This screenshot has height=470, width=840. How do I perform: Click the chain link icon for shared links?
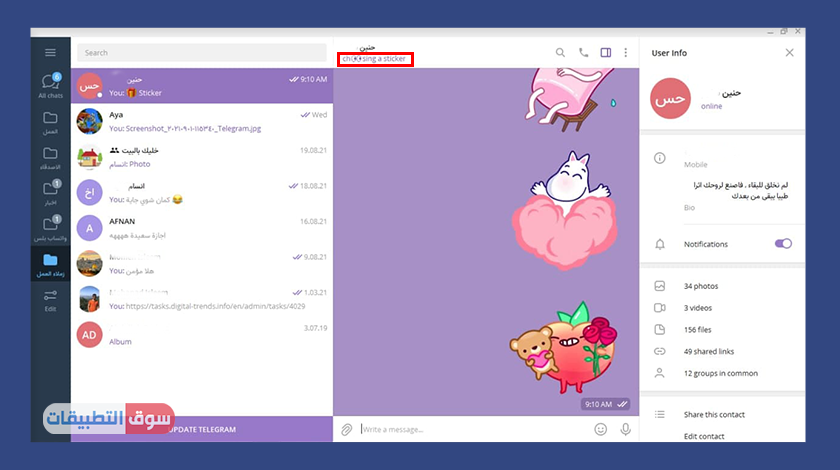659,352
